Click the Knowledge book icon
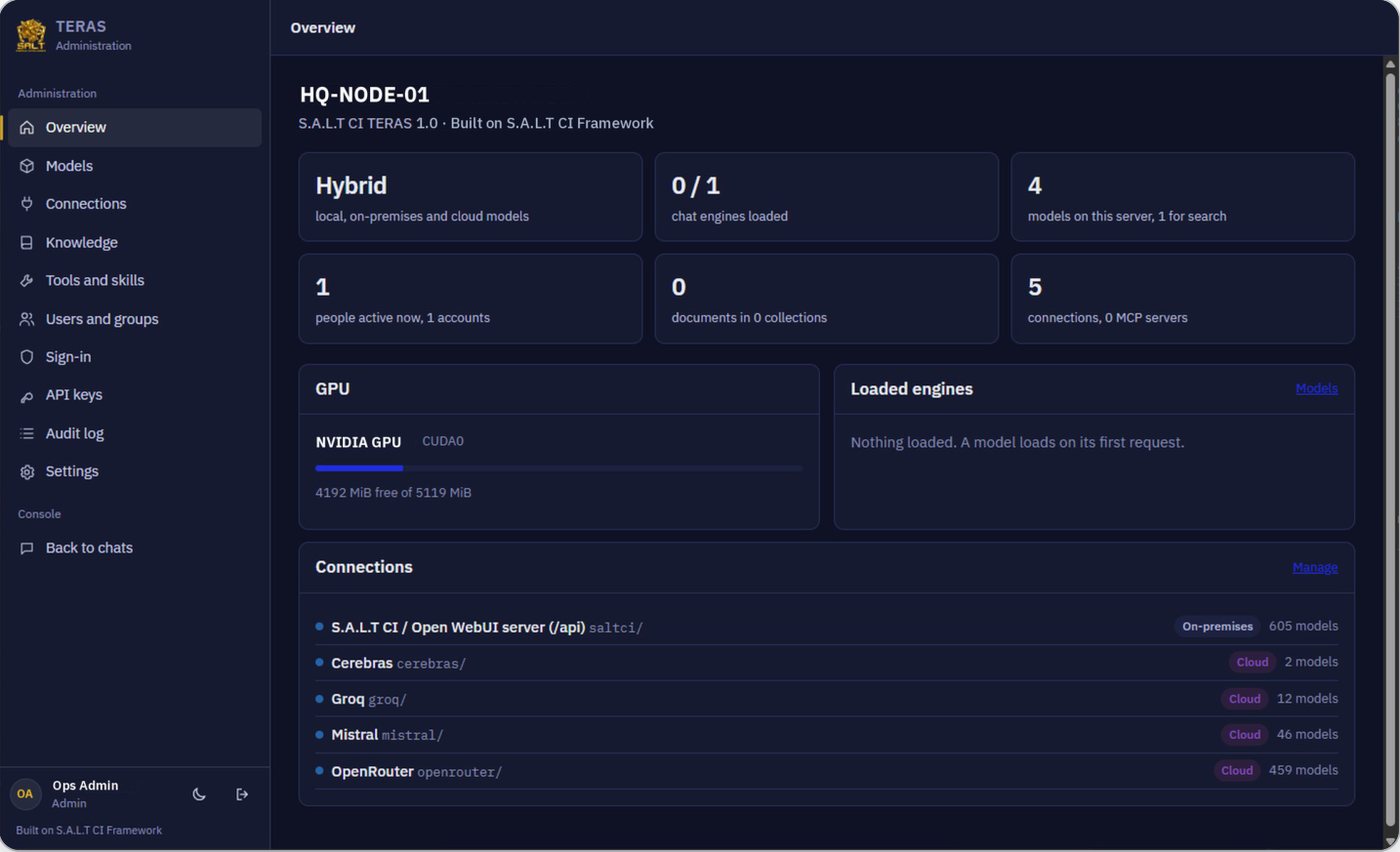The height and width of the screenshot is (852, 1400). [x=27, y=242]
